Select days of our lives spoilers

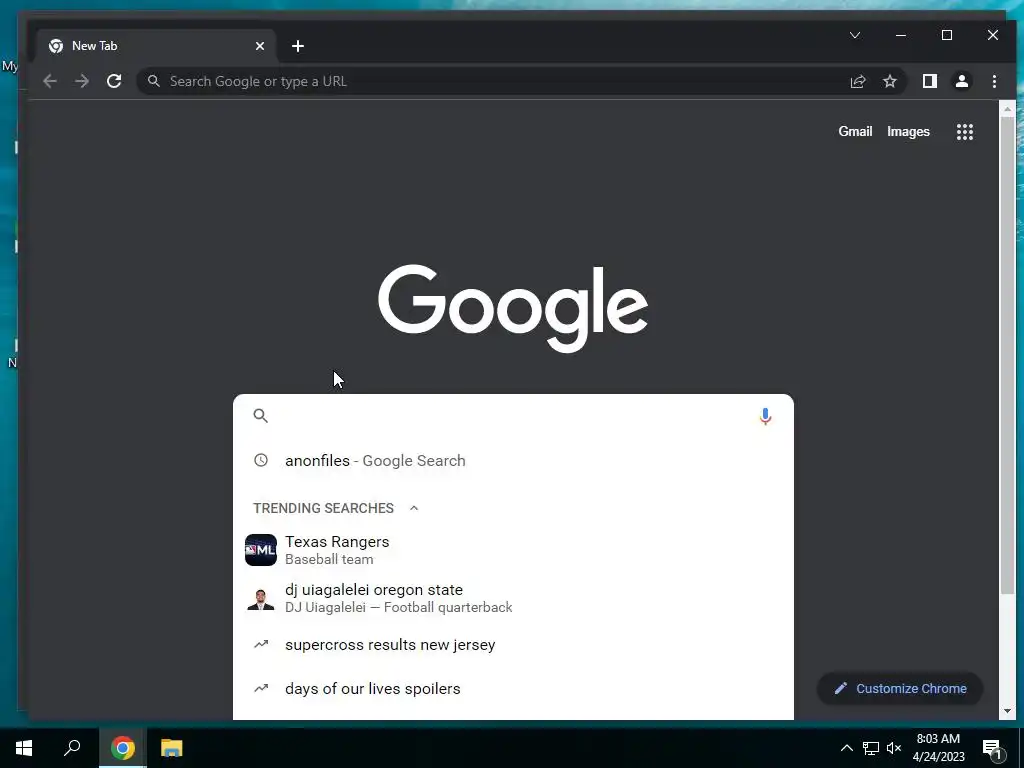point(513,688)
